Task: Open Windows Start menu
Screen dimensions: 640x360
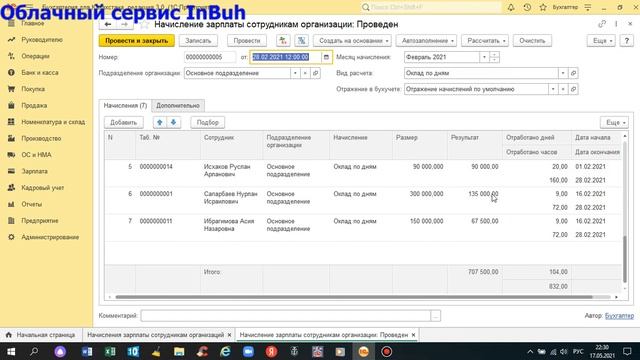Action: coord(11,351)
